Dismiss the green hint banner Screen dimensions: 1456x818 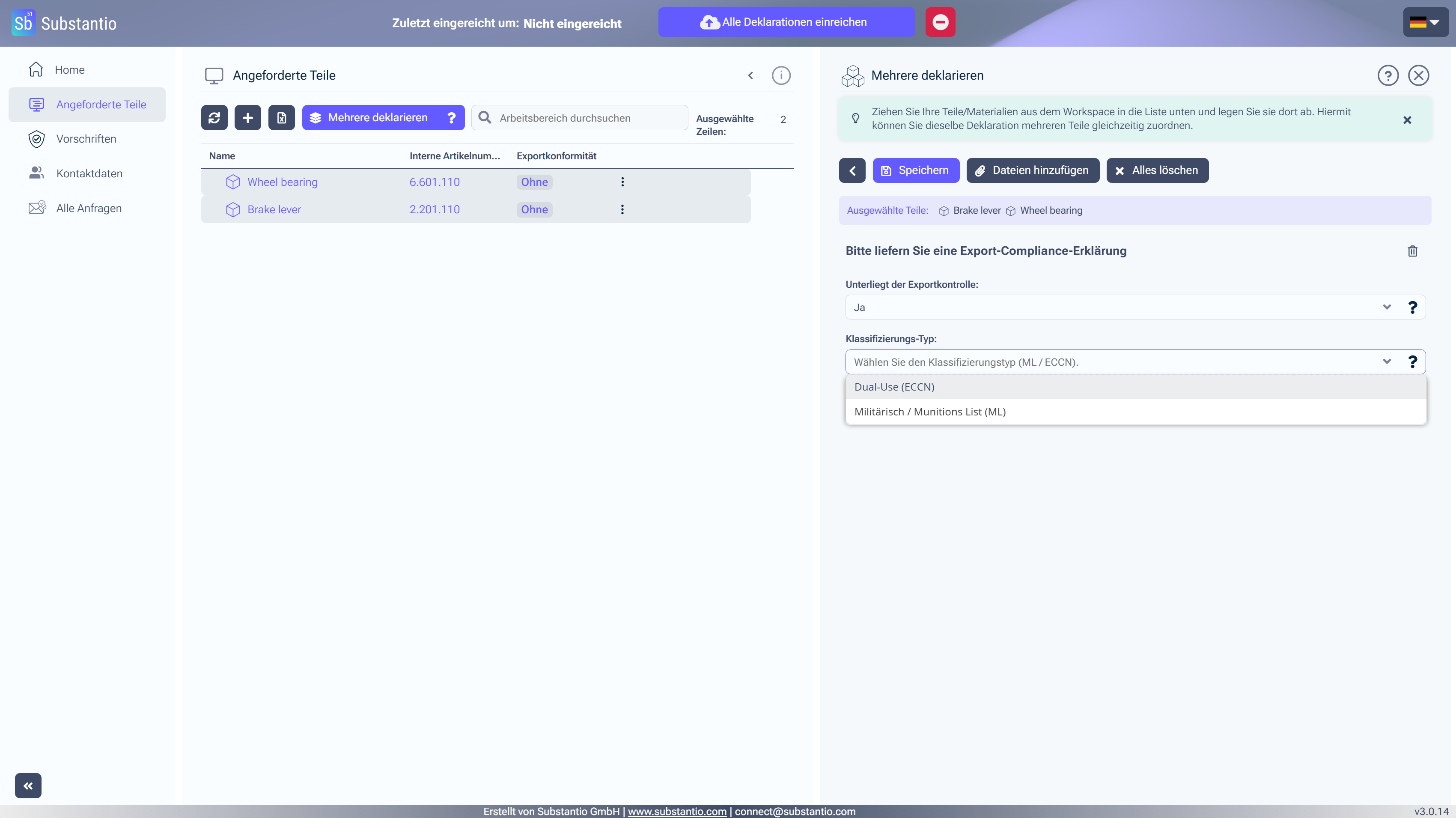tap(1407, 120)
